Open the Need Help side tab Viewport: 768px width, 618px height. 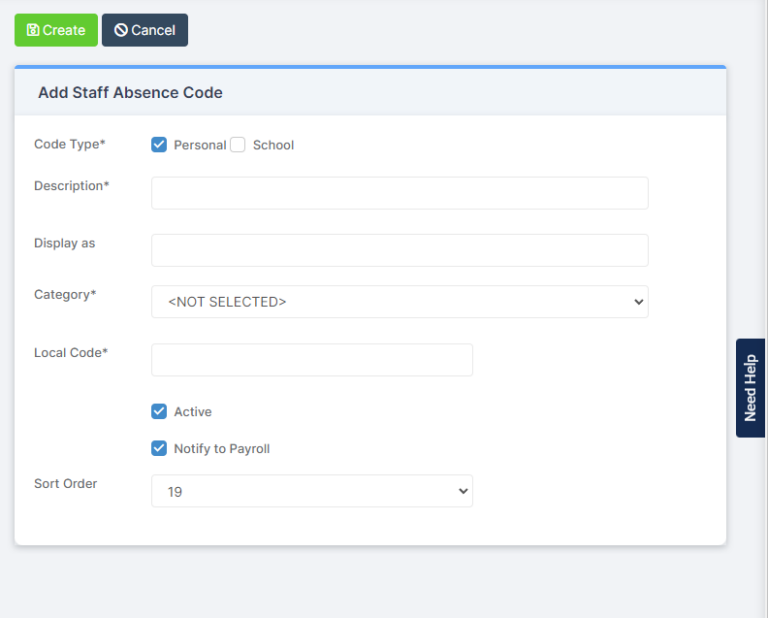751,388
